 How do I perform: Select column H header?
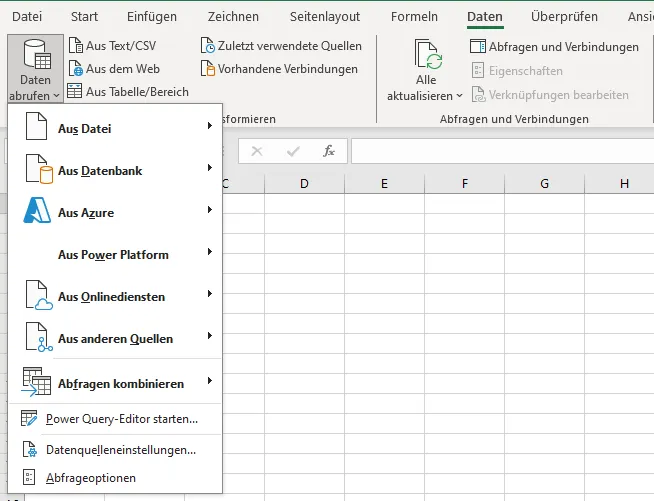(x=620, y=184)
